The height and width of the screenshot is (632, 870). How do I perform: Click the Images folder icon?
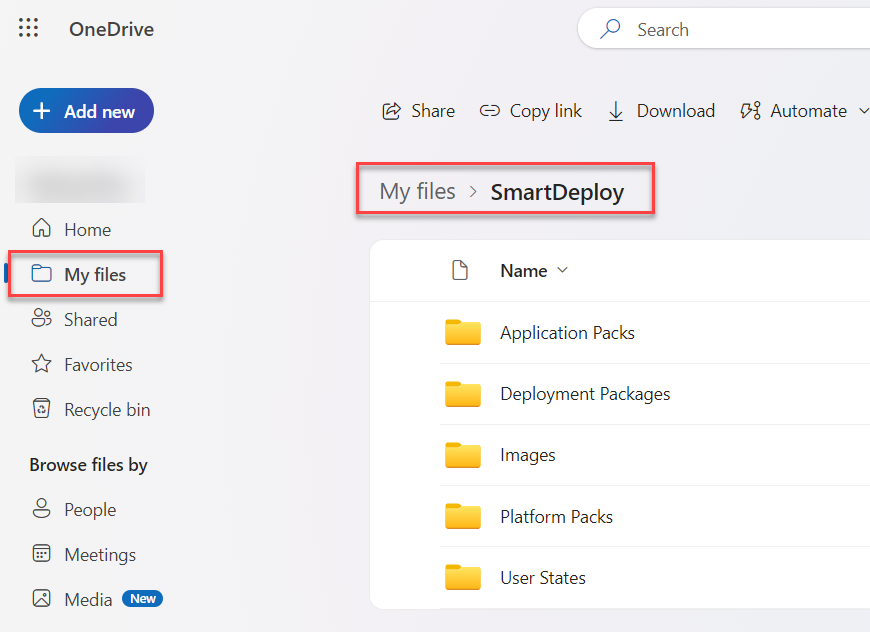(463, 455)
